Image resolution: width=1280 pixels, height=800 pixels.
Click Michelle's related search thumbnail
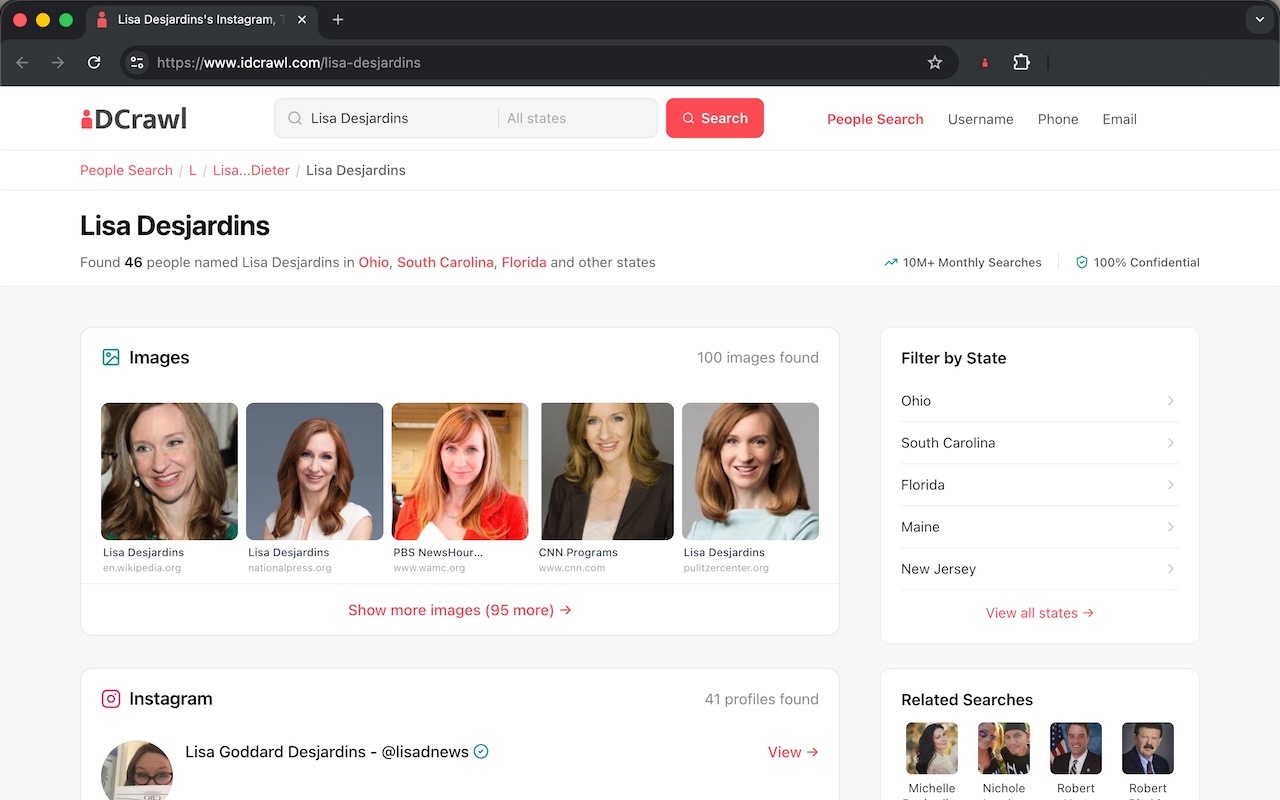pos(932,748)
